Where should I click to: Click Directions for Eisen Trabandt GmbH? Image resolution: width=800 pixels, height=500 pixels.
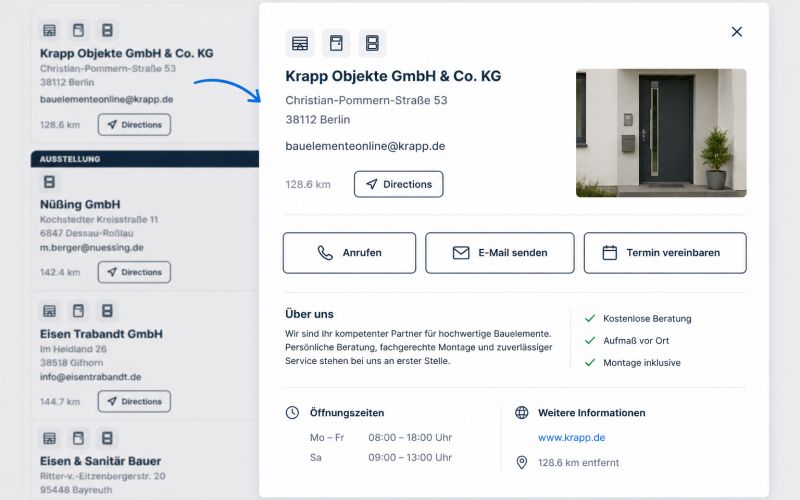(x=134, y=402)
